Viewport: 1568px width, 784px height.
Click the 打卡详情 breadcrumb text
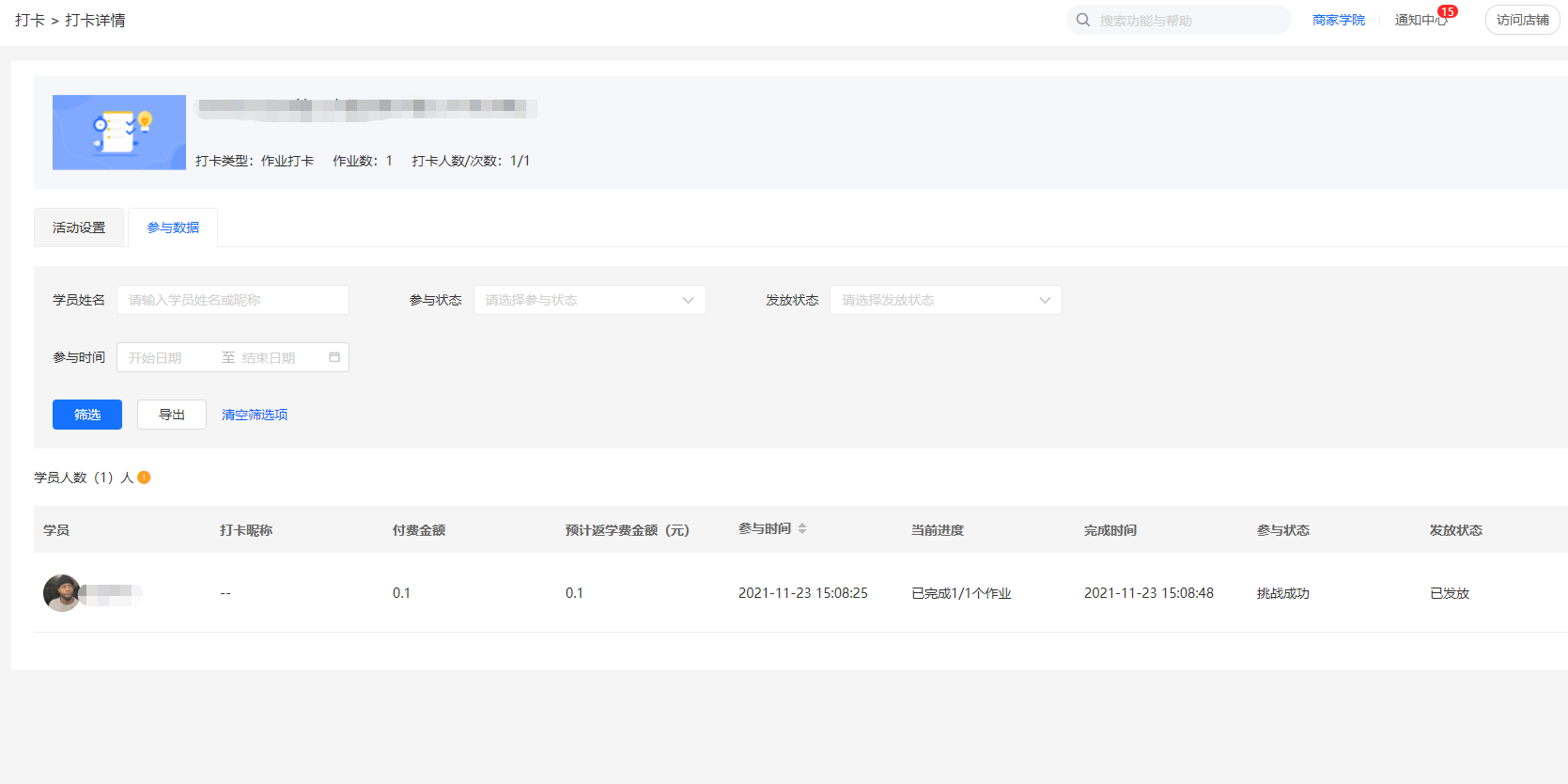click(95, 20)
